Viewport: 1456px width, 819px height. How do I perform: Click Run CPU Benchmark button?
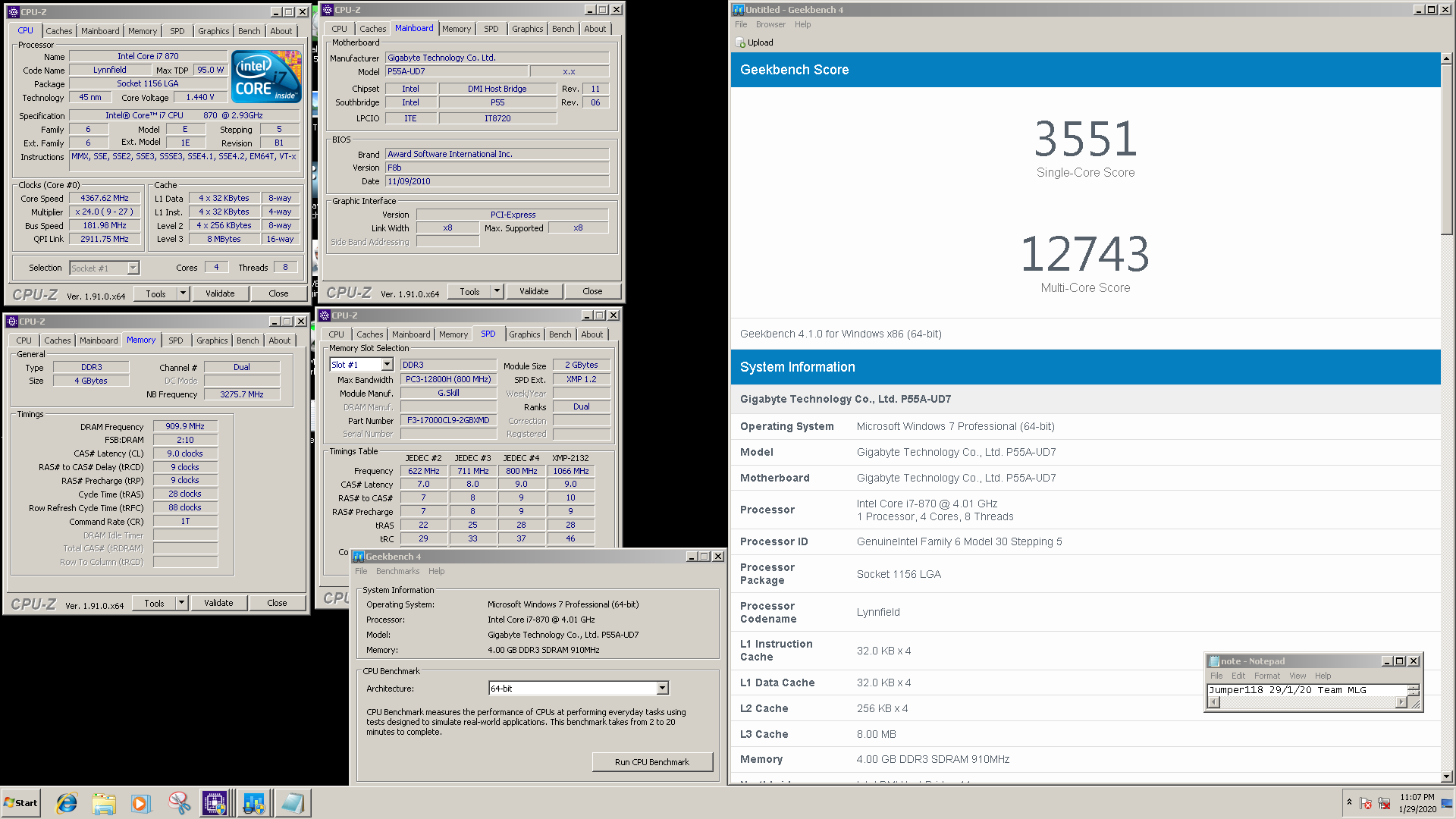tap(652, 762)
